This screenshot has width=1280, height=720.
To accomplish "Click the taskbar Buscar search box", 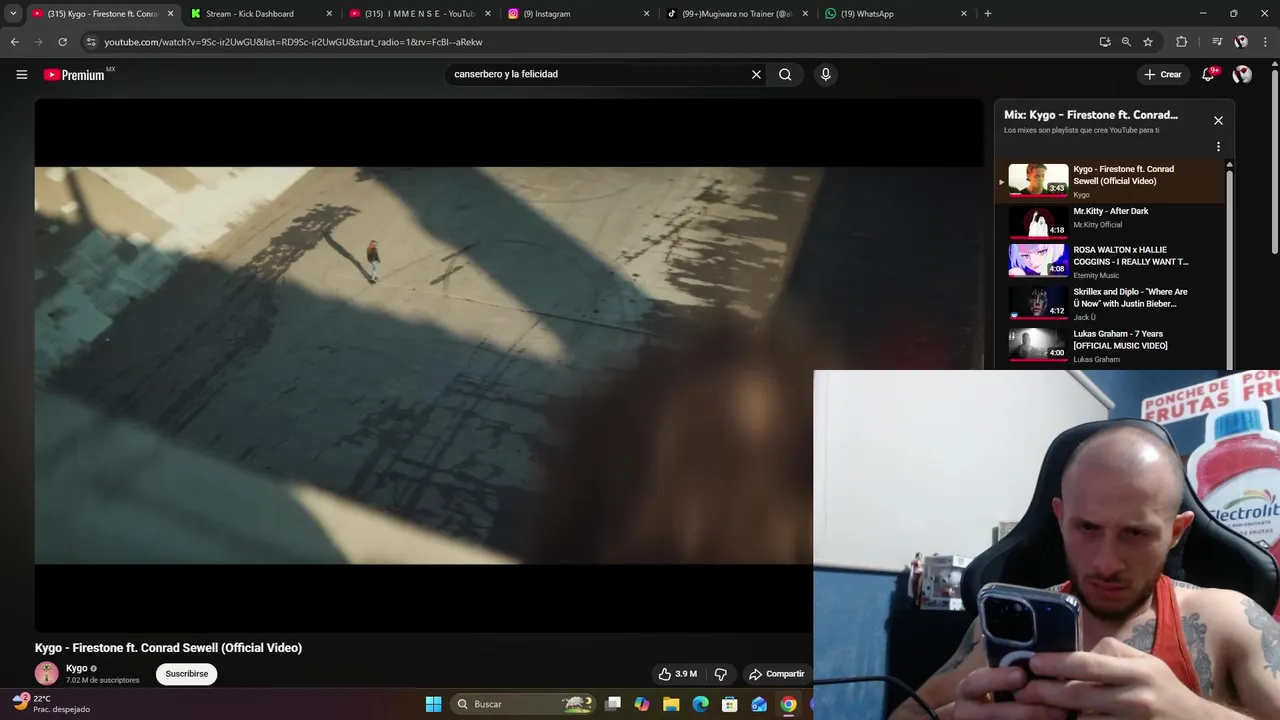I will click(523, 704).
